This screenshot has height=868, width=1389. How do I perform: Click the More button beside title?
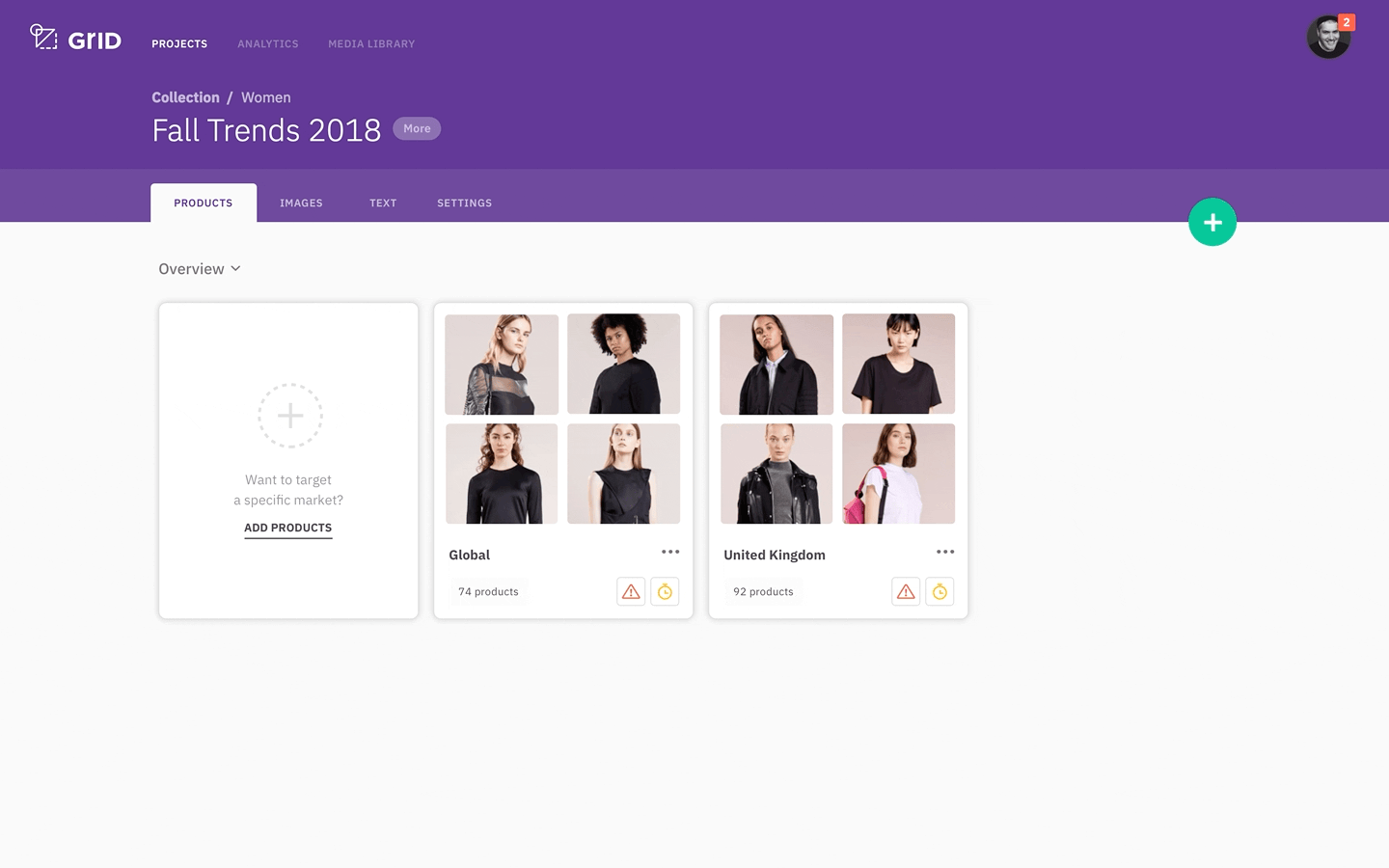(417, 128)
